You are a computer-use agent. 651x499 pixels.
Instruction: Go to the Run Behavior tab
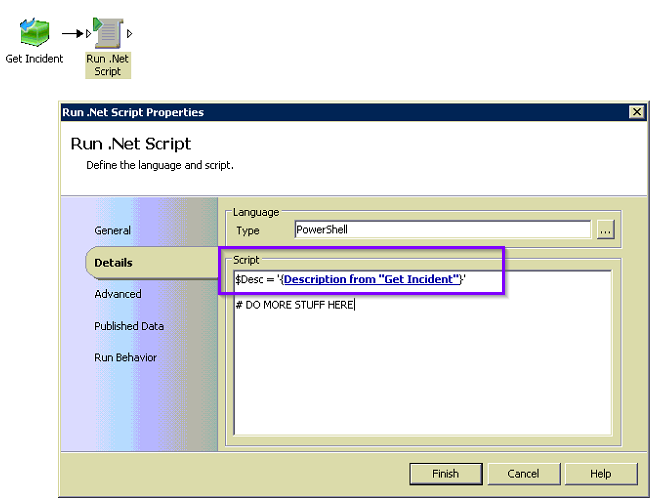125,357
